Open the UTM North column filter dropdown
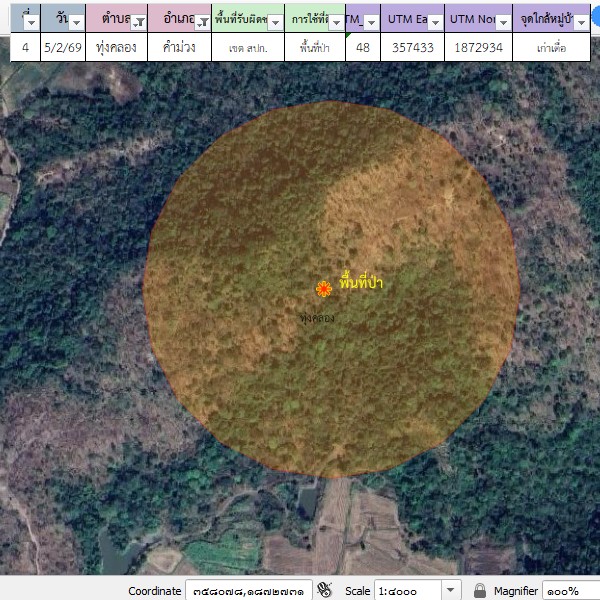600x600 pixels. click(x=504, y=22)
